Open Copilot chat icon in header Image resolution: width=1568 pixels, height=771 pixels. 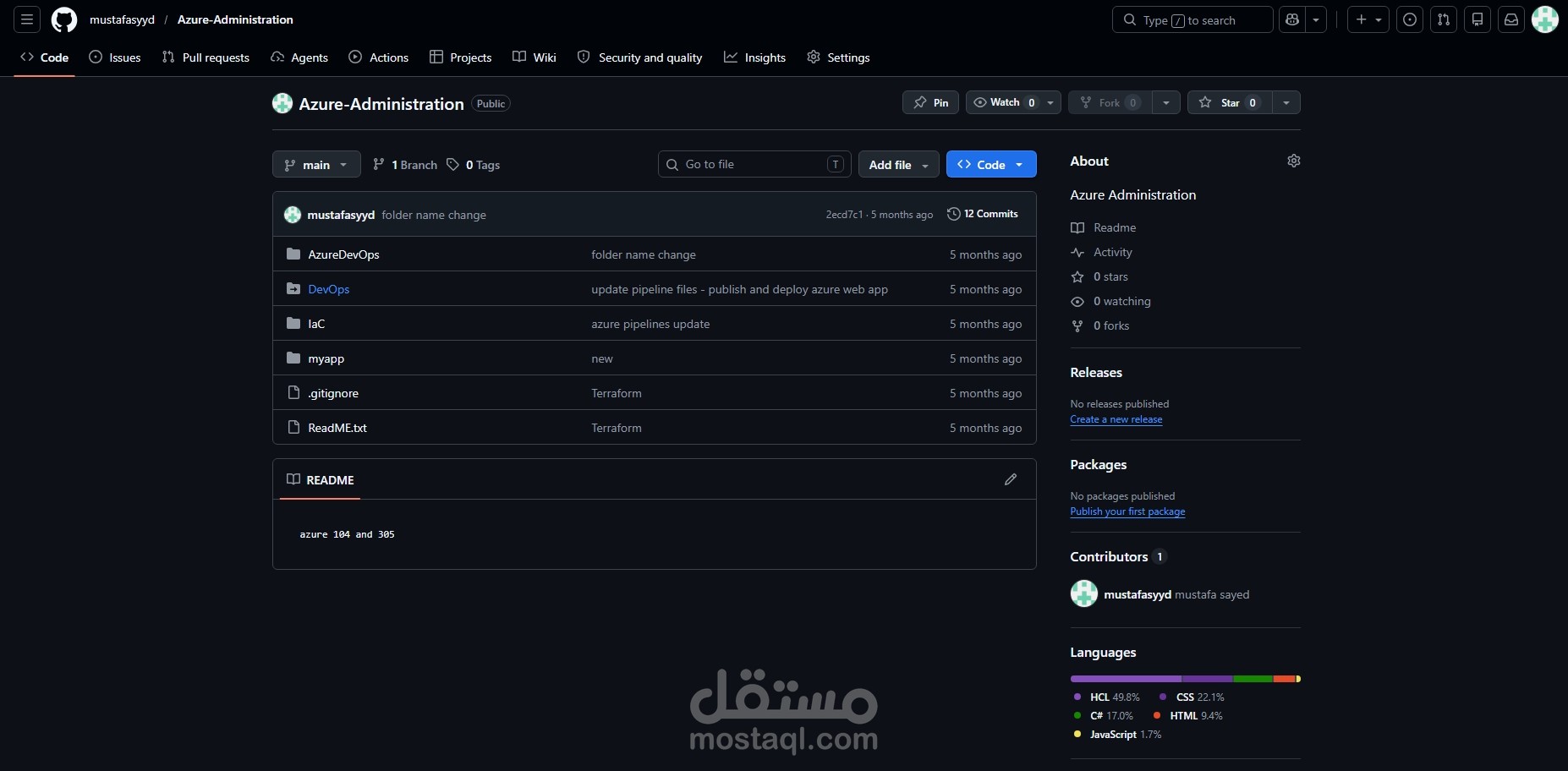1292,19
